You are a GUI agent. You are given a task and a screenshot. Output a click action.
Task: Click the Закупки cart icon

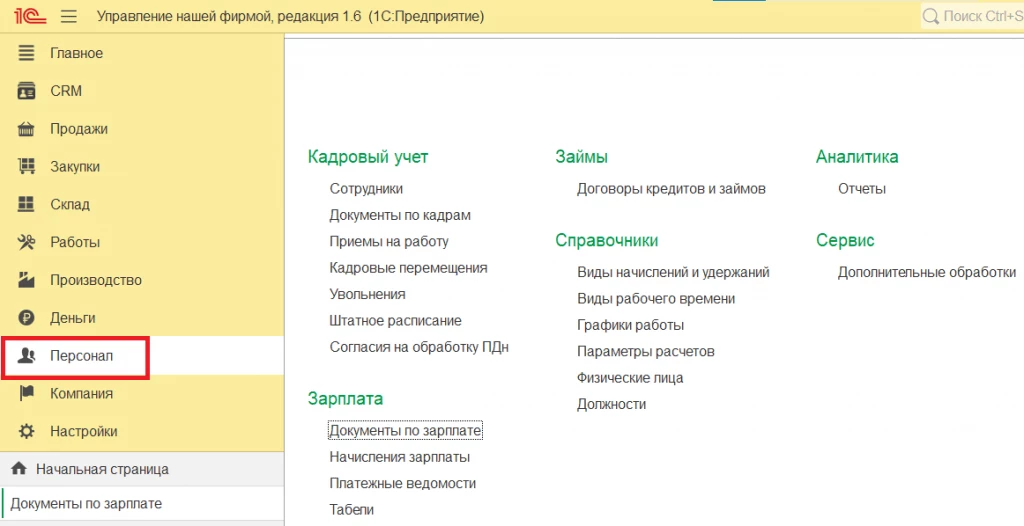click(x=26, y=167)
